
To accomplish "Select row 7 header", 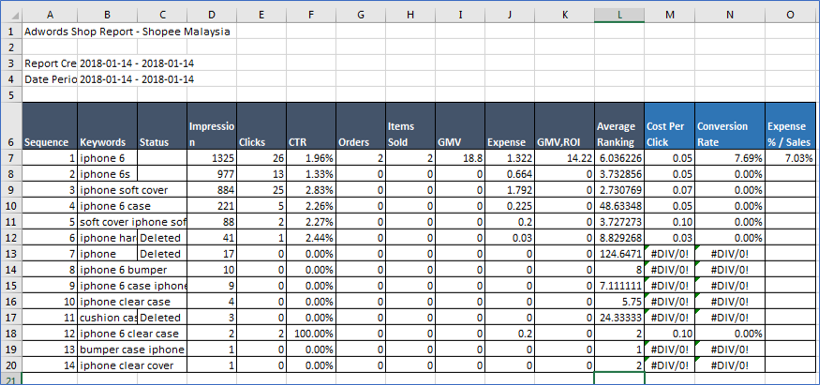I will click(11, 158).
